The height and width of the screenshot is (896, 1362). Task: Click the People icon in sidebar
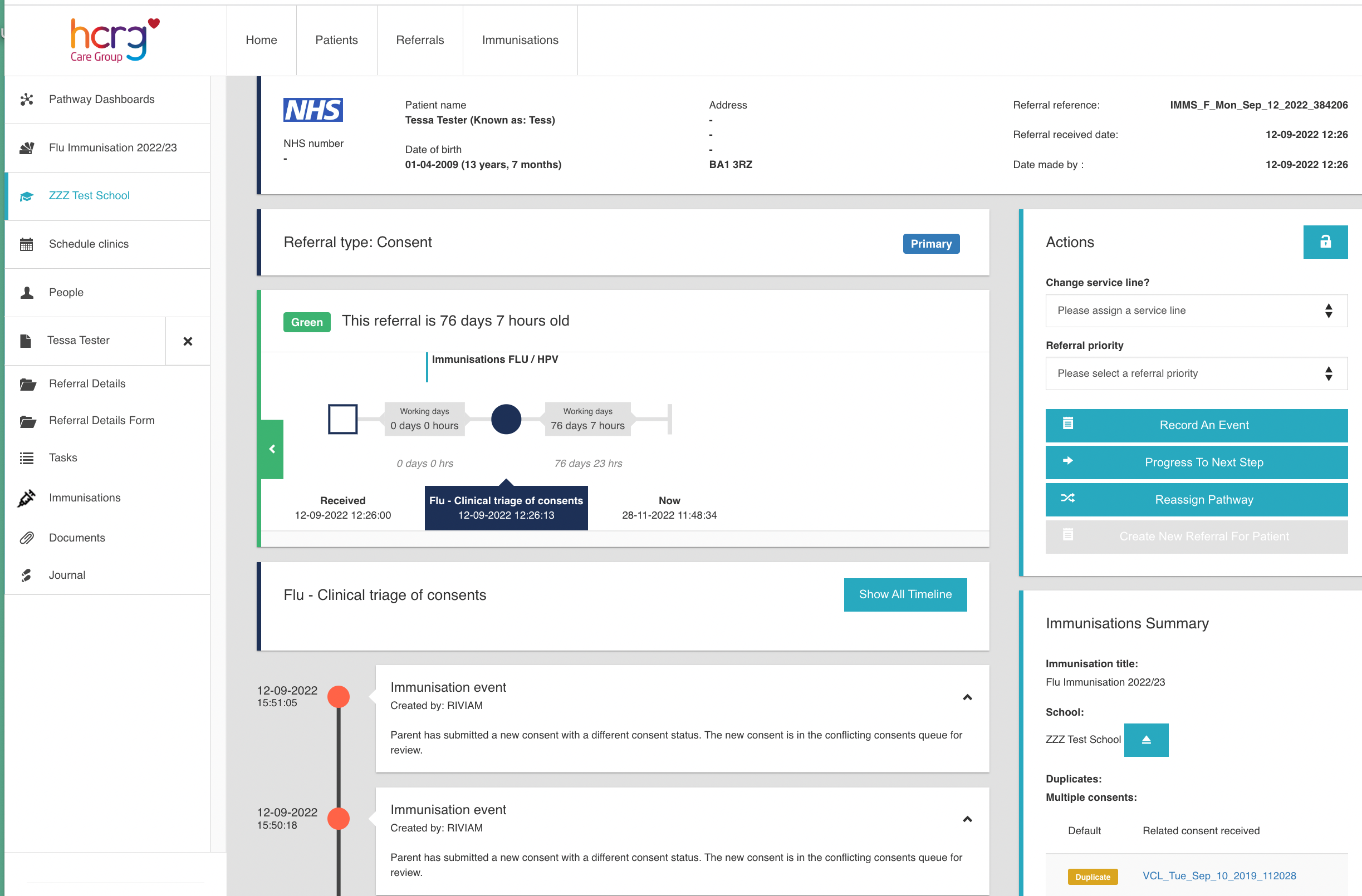(26, 293)
